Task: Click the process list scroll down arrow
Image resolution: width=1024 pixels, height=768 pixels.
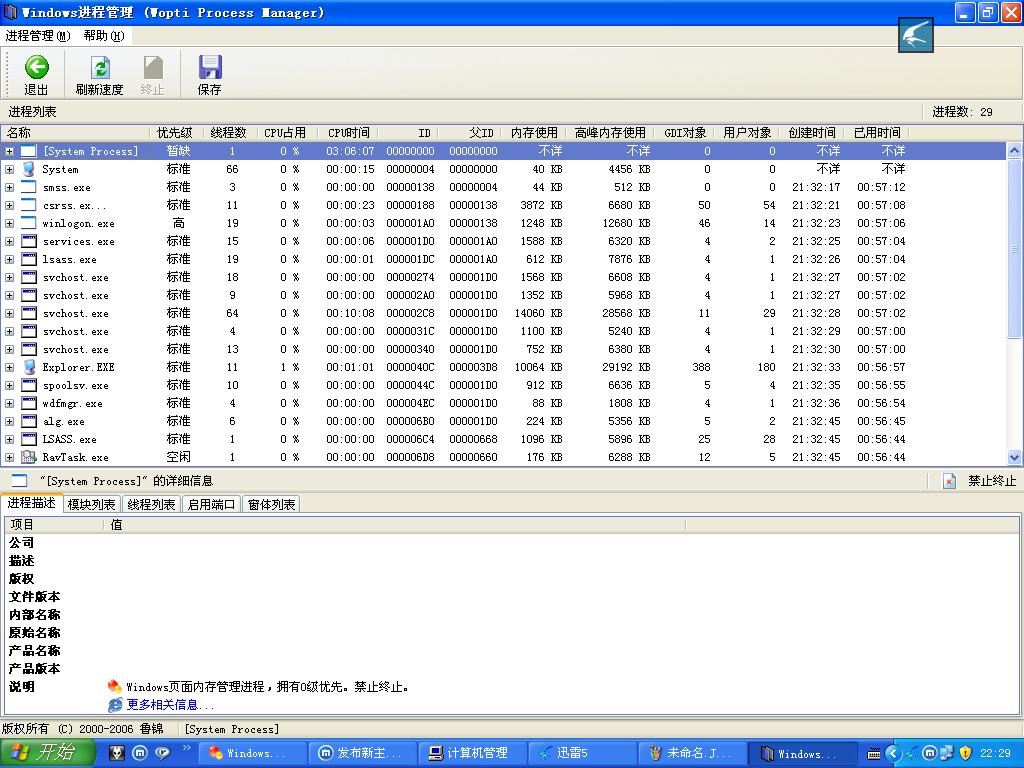Action: click(x=1014, y=457)
